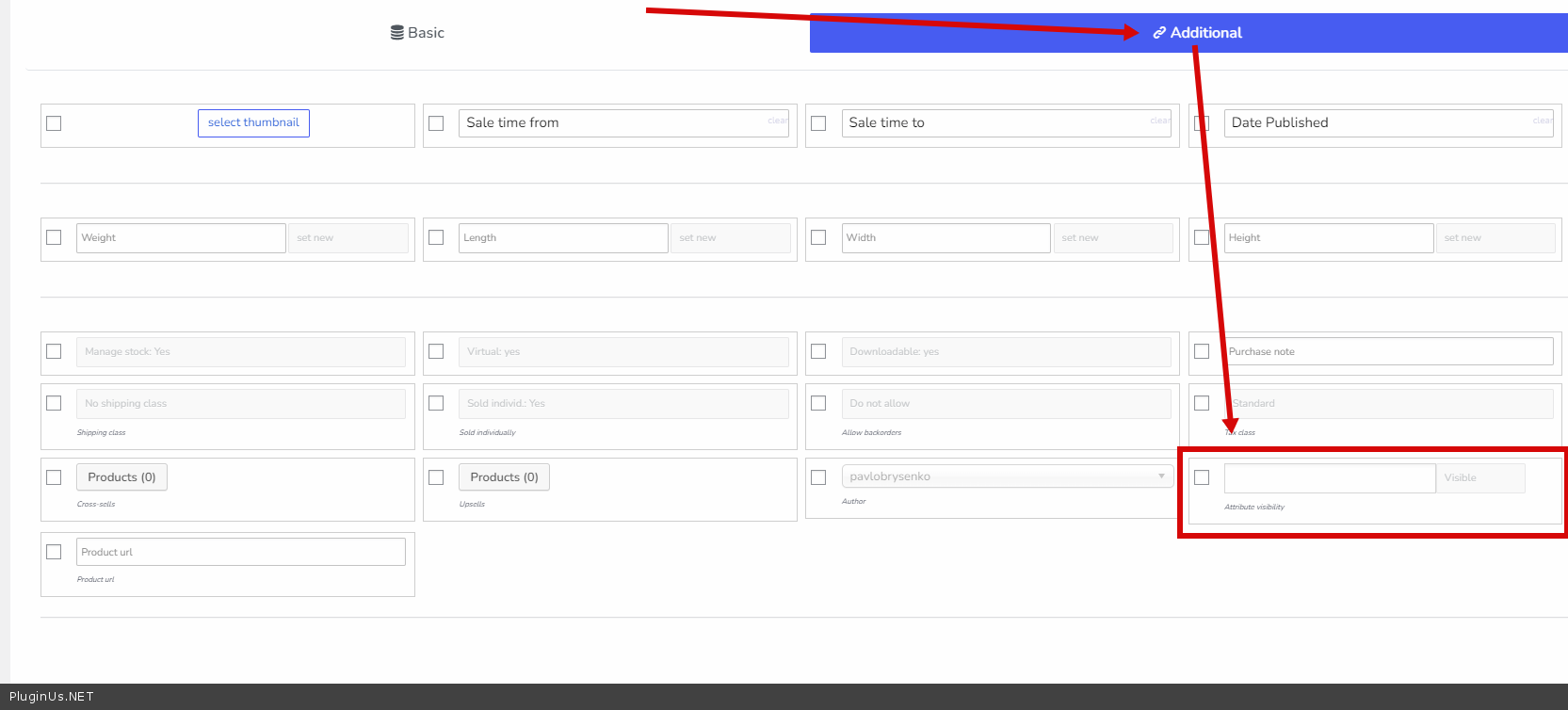Enable the Weight field checkbox

(54, 238)
